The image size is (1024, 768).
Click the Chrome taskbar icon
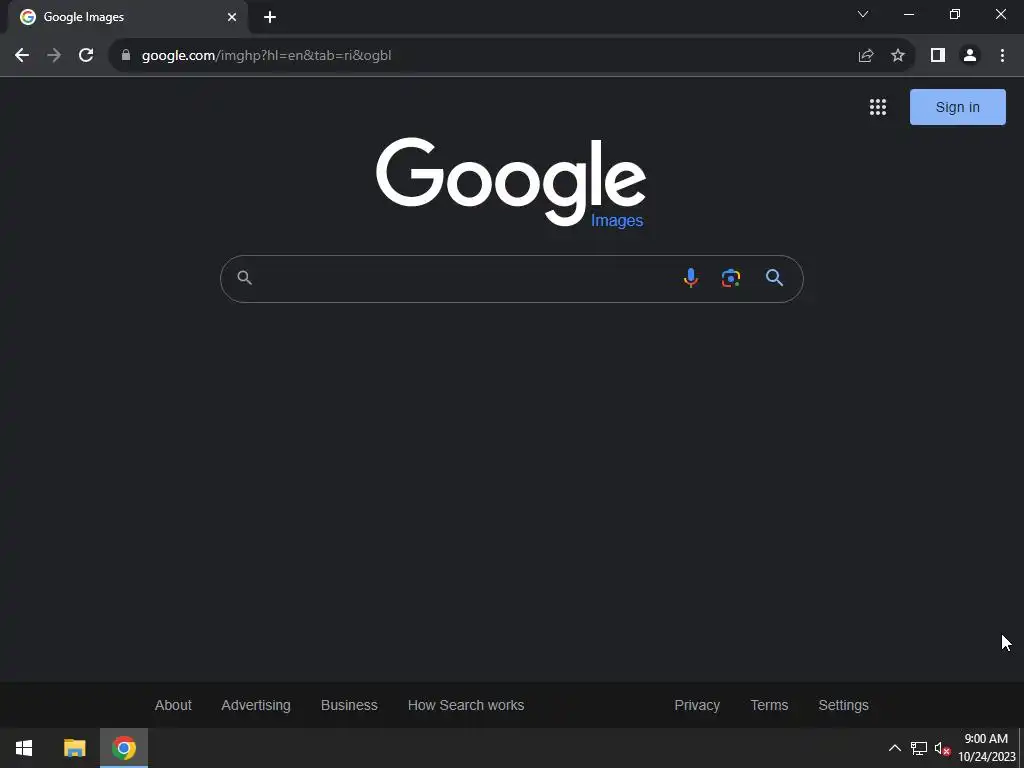(124, 748)
